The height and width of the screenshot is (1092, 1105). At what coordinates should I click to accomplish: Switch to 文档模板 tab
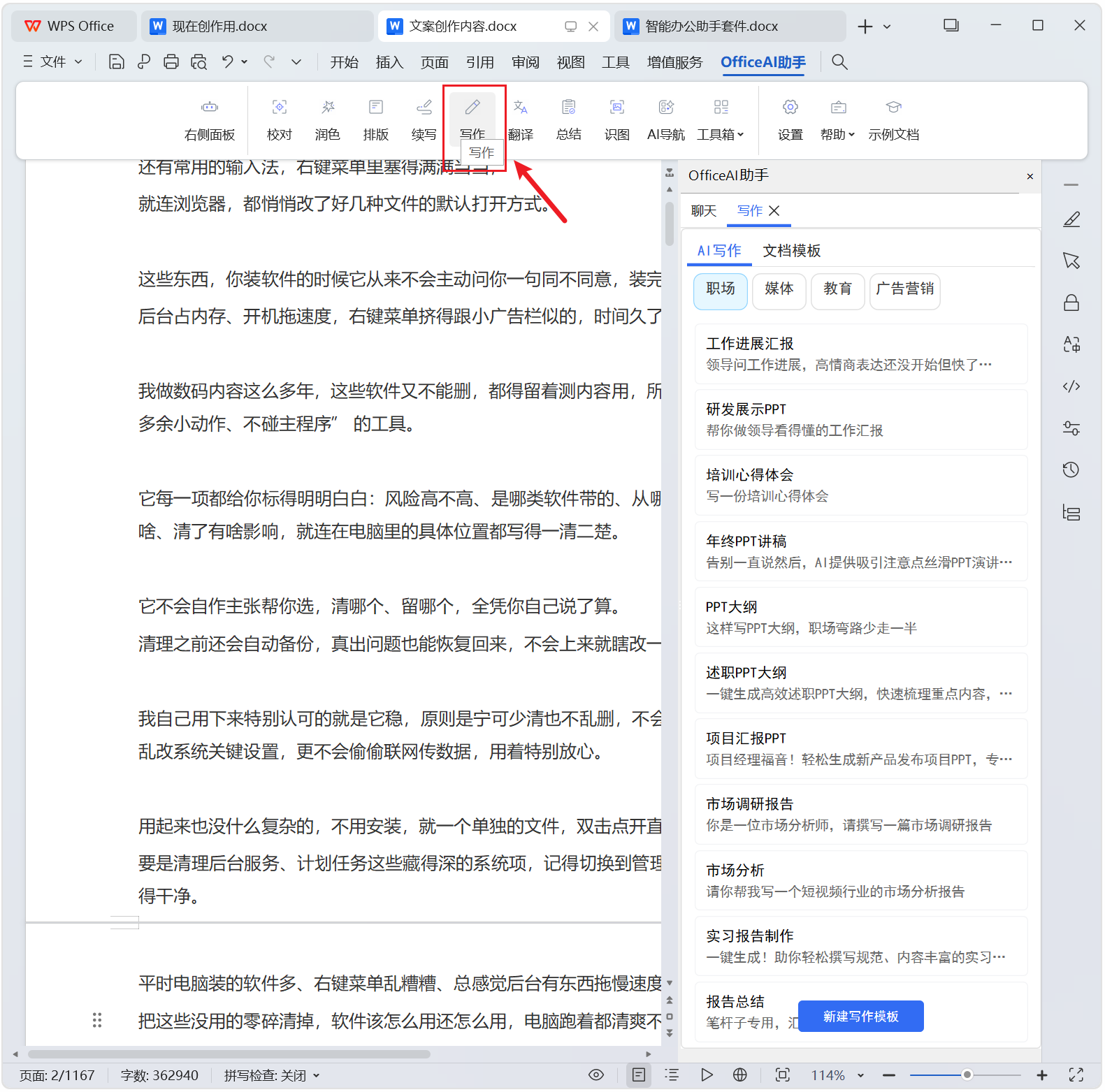point(791,251)
